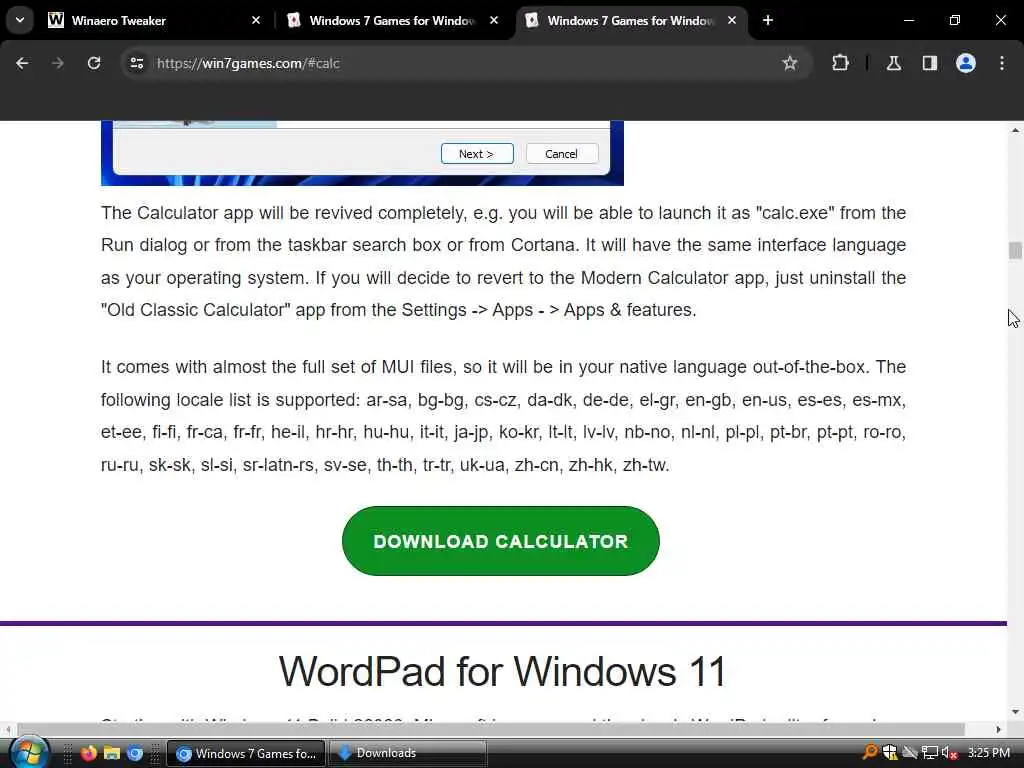1024x768 pixels.
Task: Click the horizontal scrollbar thumb
Action: tap(491, 729)
